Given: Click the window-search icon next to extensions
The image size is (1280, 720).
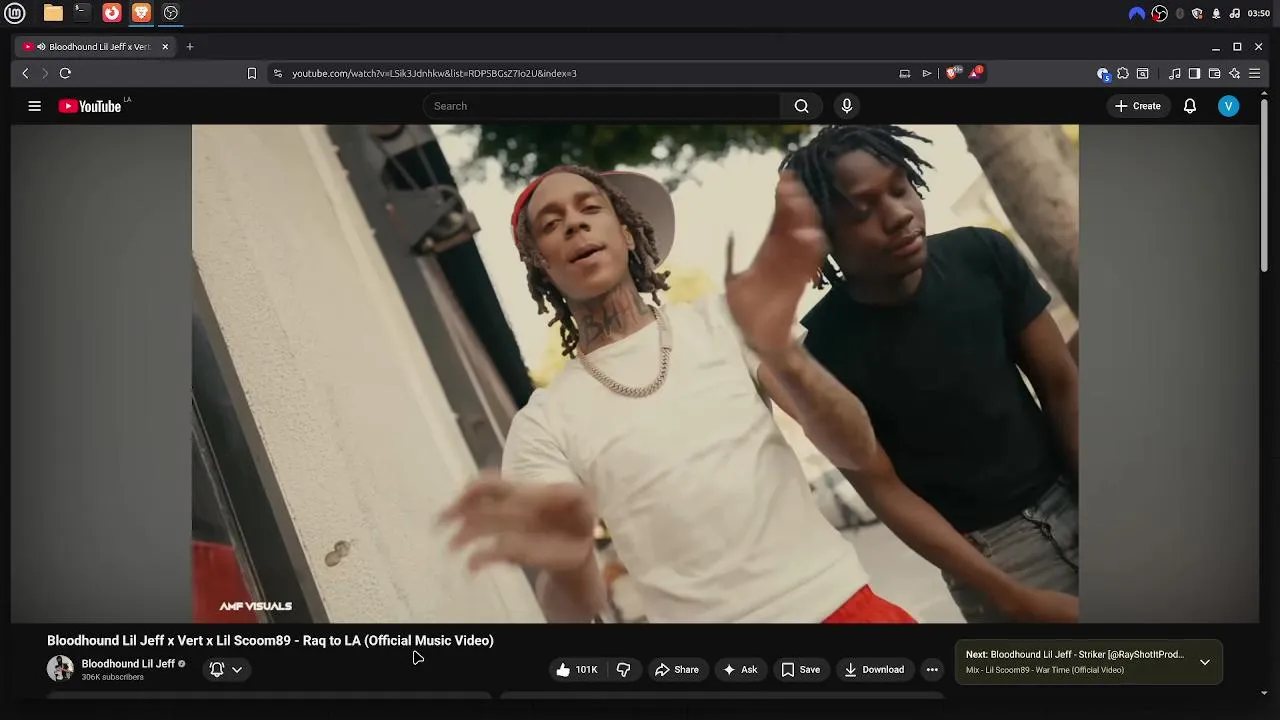Looking at the screenshot, I should 1143,73.
